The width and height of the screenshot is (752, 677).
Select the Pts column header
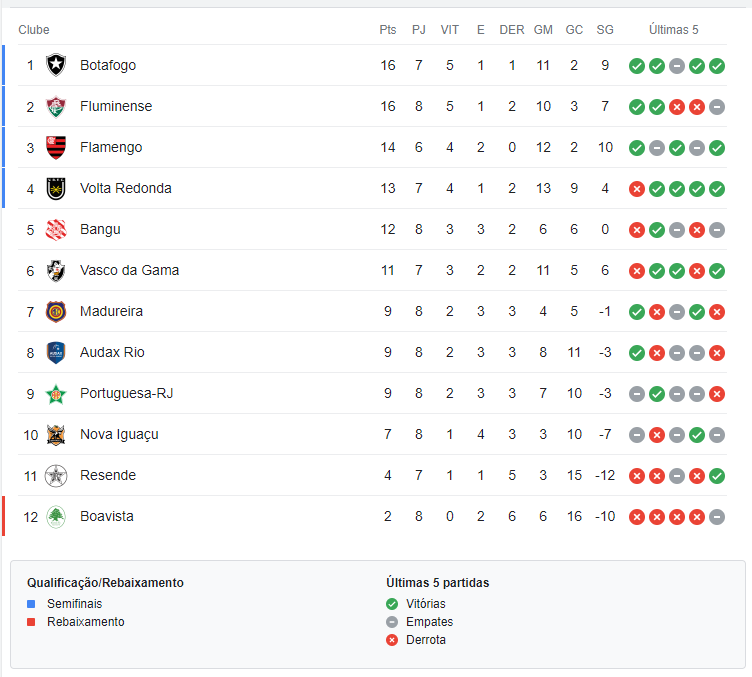tap(388, 30)
